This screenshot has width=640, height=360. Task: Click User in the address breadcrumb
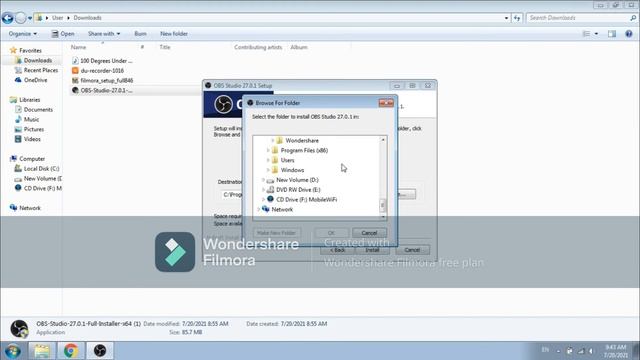click(x=58, y=18)
